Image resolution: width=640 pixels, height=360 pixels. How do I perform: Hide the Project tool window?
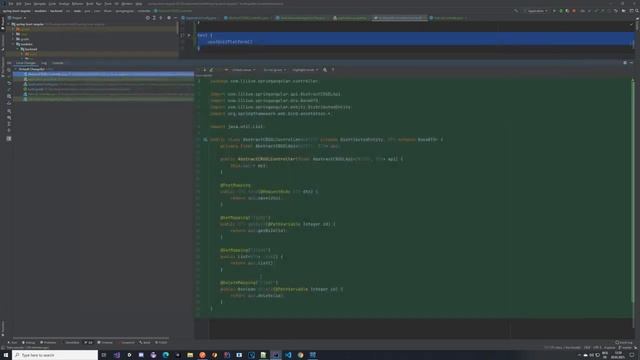pos(175,18)
